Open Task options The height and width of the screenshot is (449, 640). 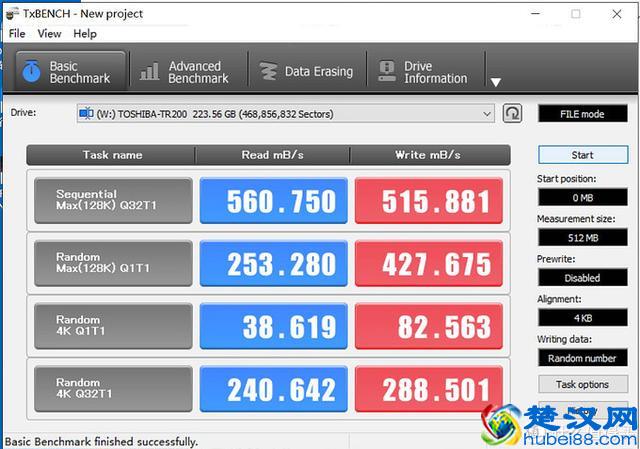[x=583, y=384]
